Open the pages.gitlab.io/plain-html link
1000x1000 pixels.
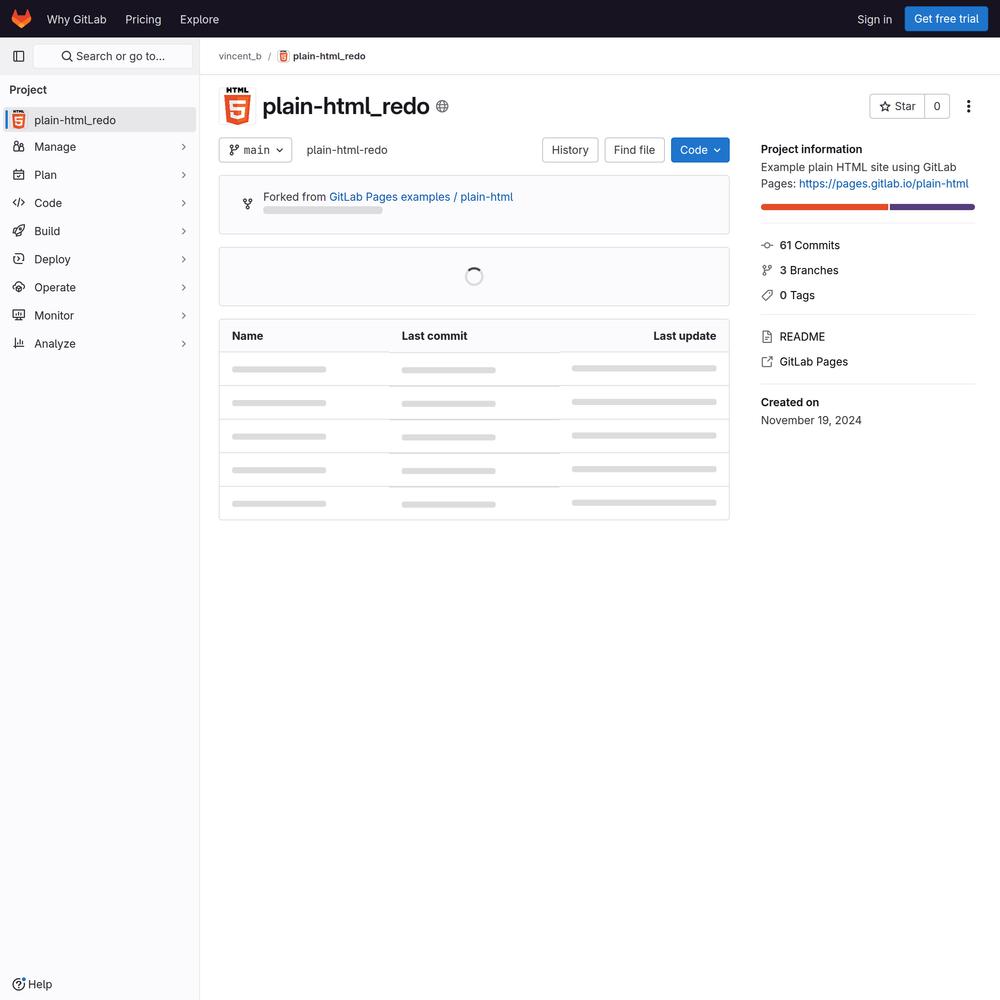(883, 184)
